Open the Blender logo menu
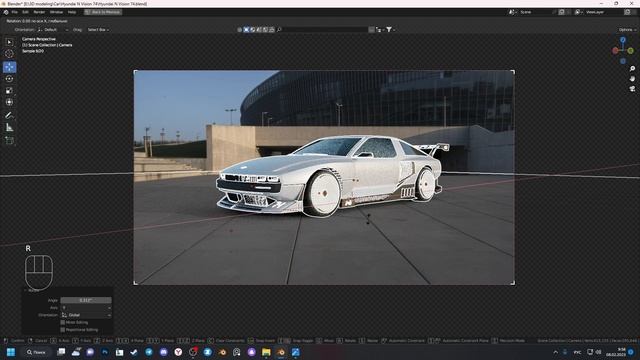Viewport: 640px width, 360px height. (6, 12)
